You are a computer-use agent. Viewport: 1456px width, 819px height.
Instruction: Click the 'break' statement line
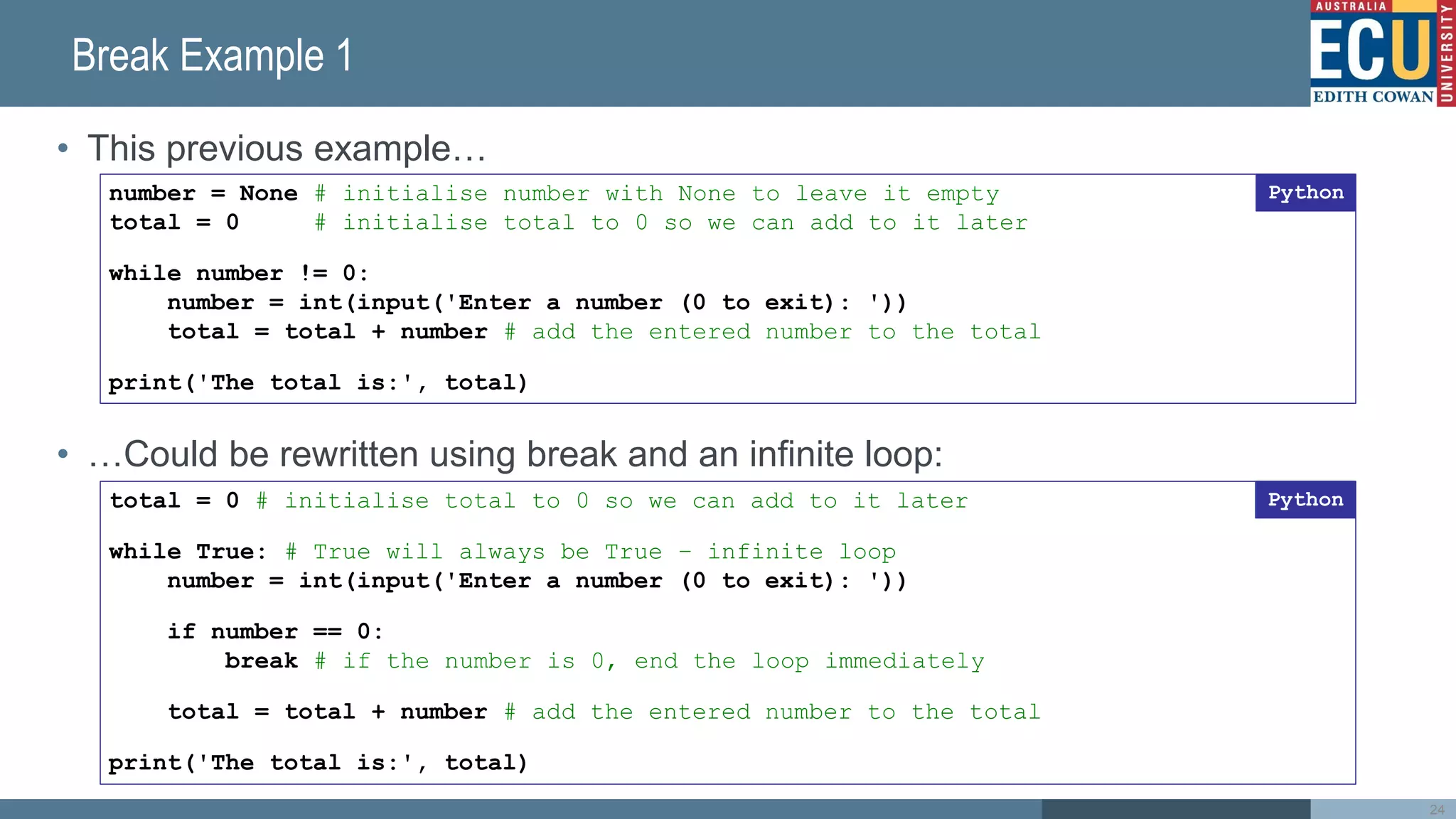point(604,661)
